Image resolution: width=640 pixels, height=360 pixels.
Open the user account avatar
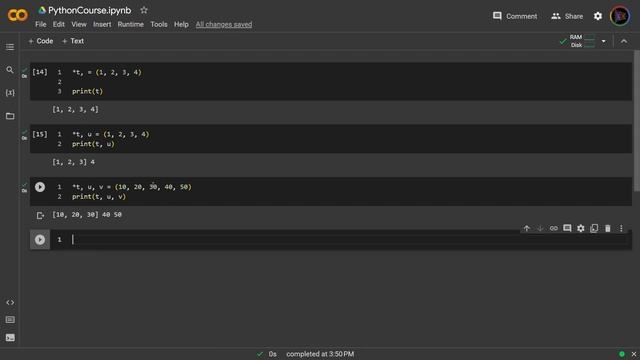coord(620,16)
